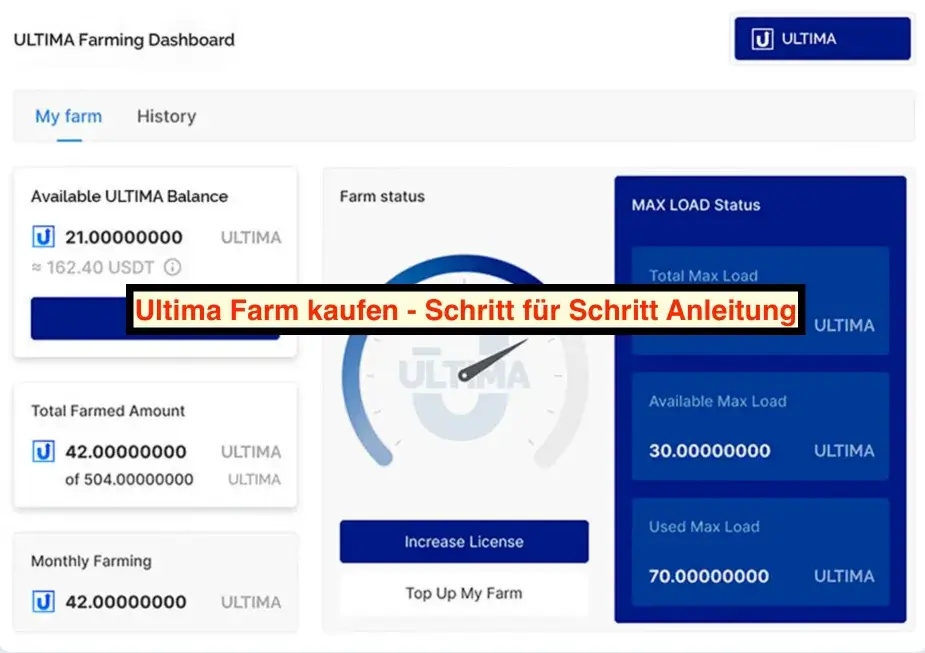925x653 pixels.
Task: Click the Available Max Load label
Action: pyautogui.click(x=718, y=402)
